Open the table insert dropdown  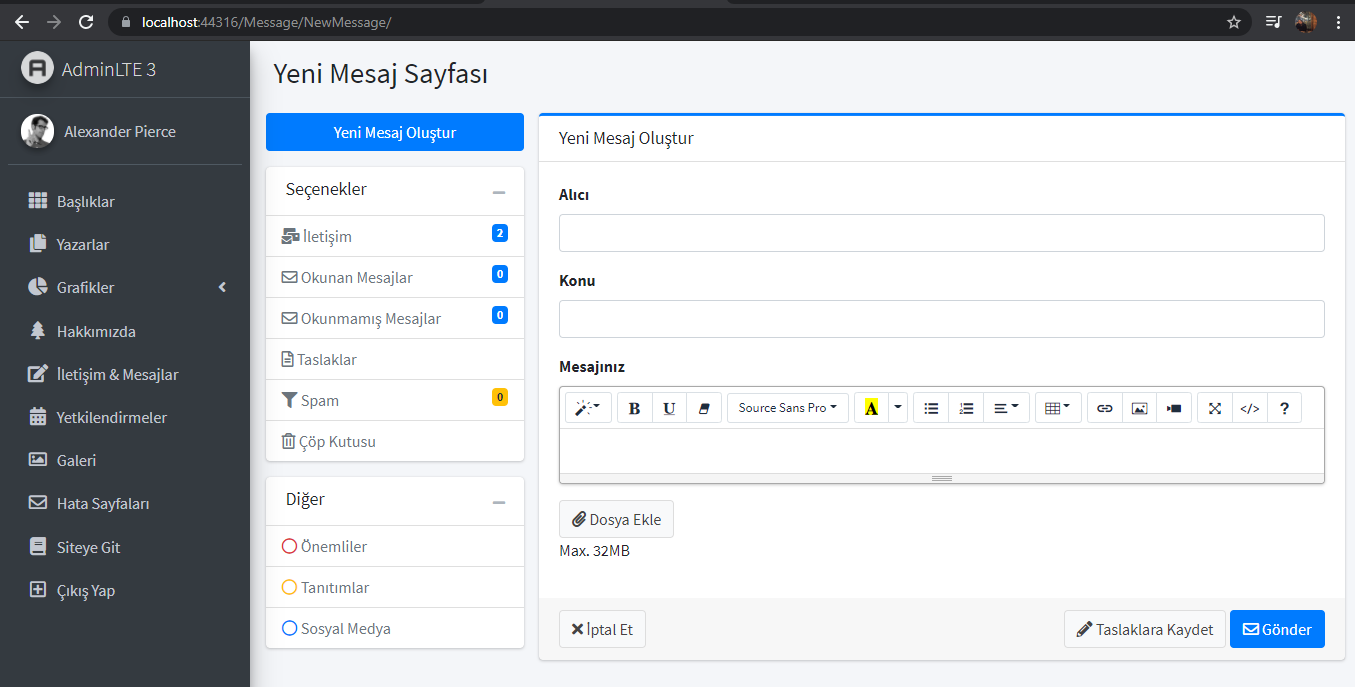1057,407
